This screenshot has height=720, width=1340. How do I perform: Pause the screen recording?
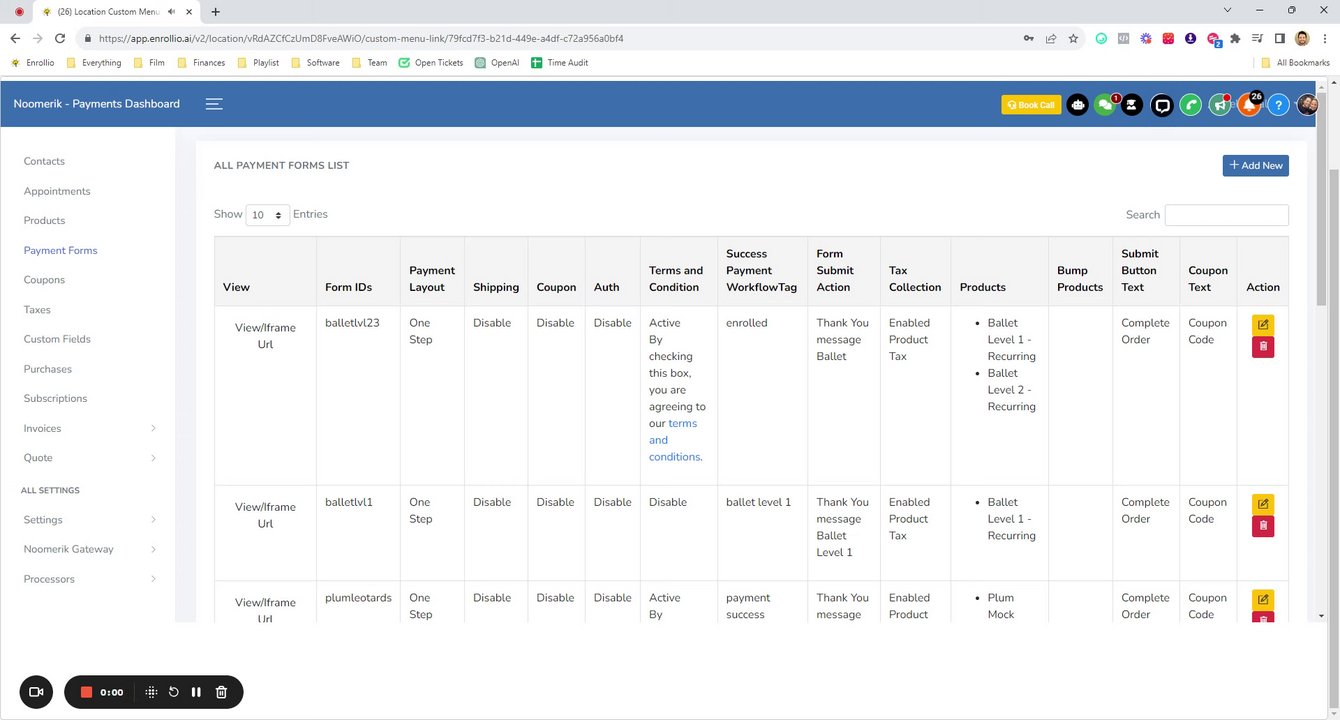coord(196,692)
